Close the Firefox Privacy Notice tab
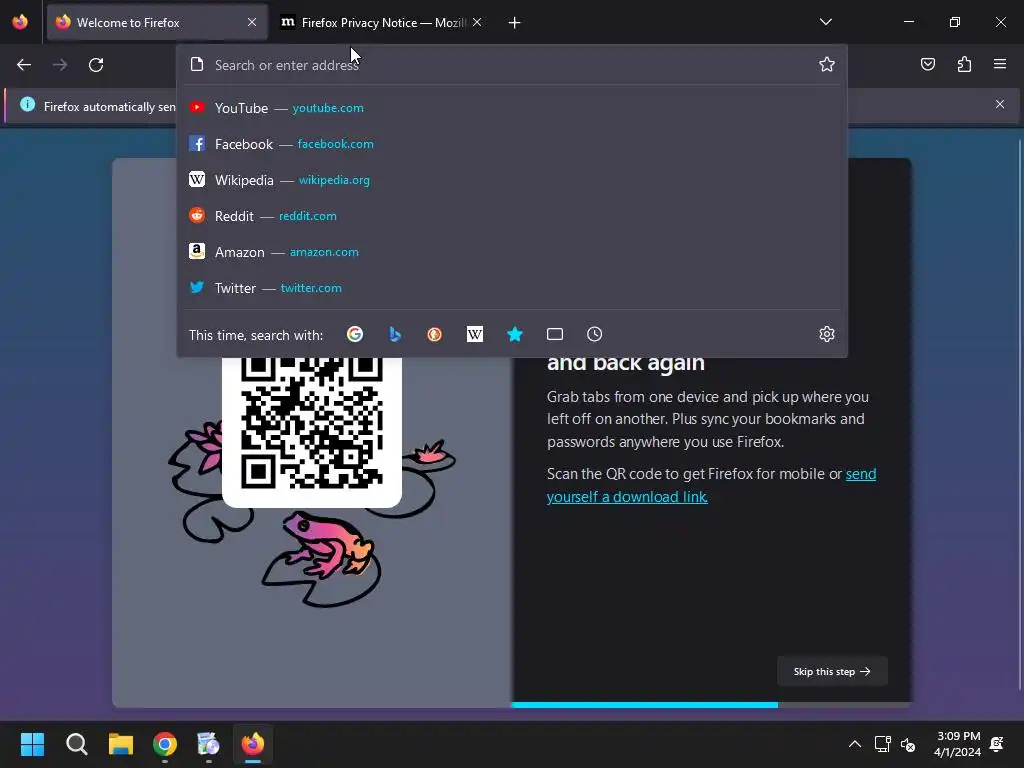The width and height of the screenshot is (1024, 768). tap(477, 22)
